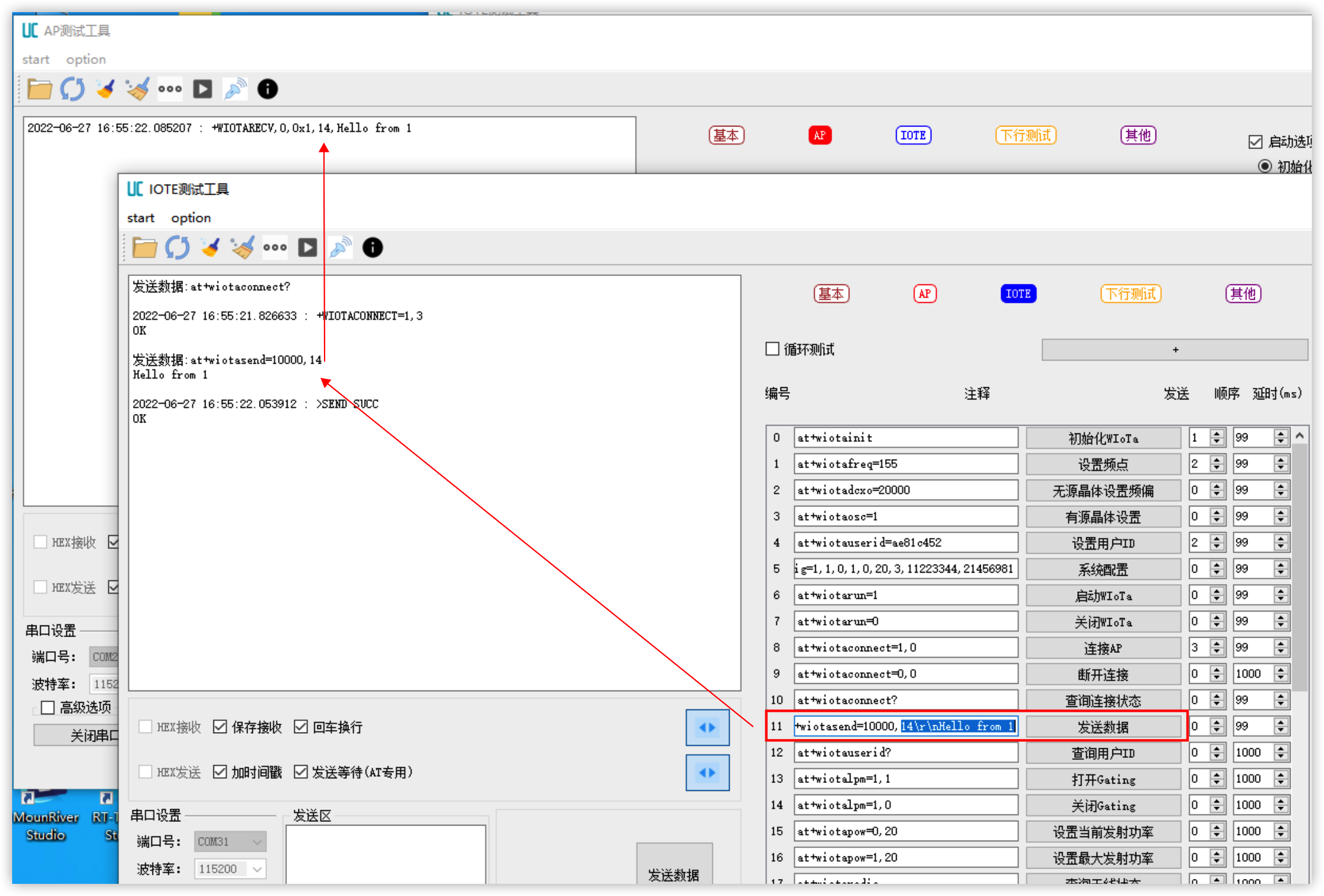Click at+wiotafreq=155 input field
The width and height of the screenshot is (1324, 896).
tap(906, 464)
